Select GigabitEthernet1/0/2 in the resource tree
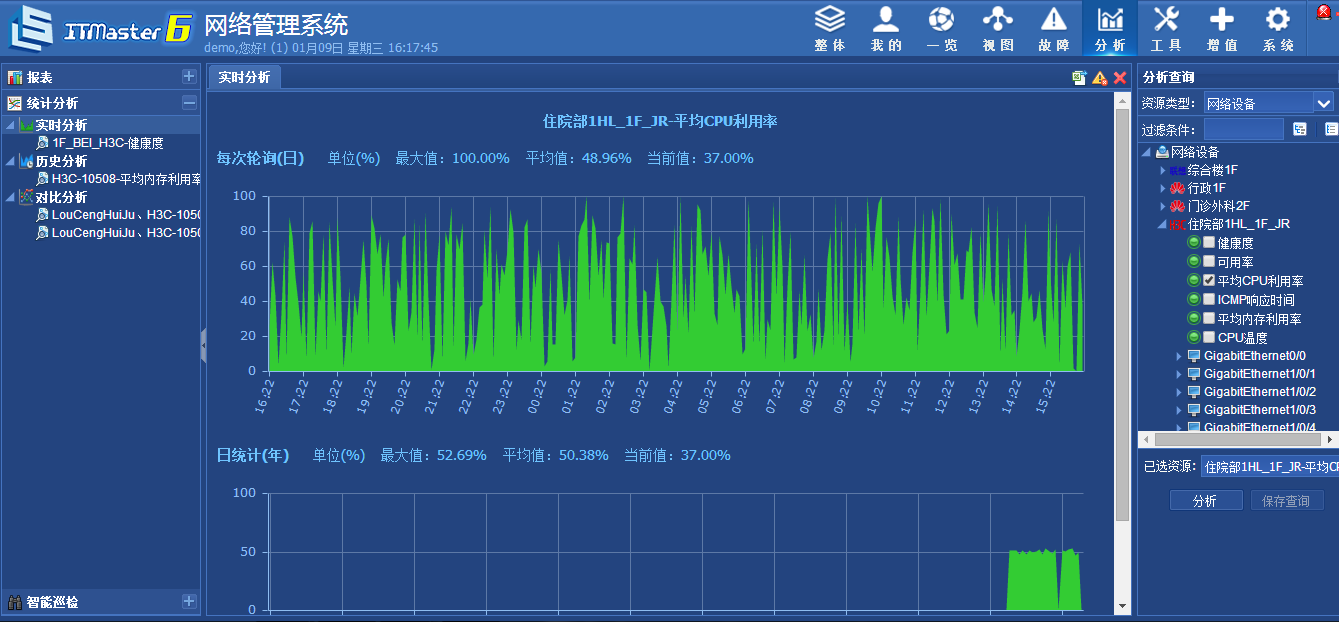This screenshot has height=622, width=1339. click(1260, 392)
